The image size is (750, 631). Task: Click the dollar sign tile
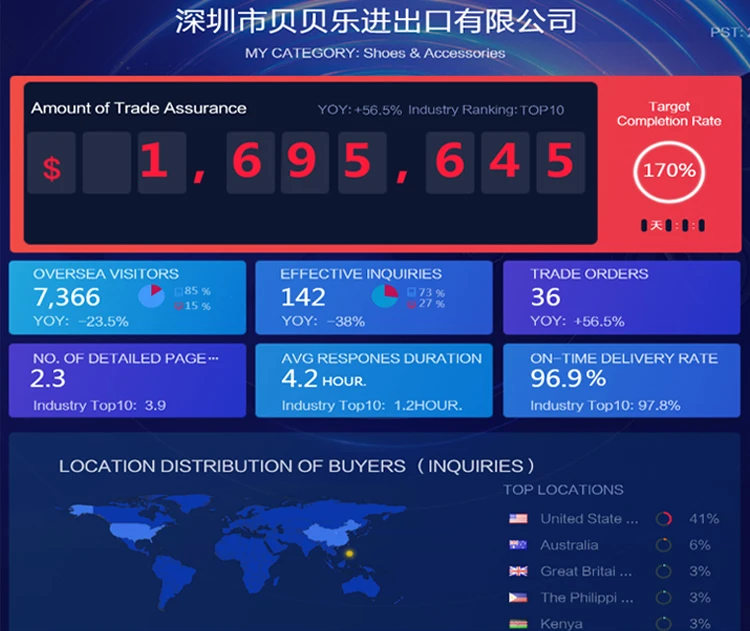[51, 163]
